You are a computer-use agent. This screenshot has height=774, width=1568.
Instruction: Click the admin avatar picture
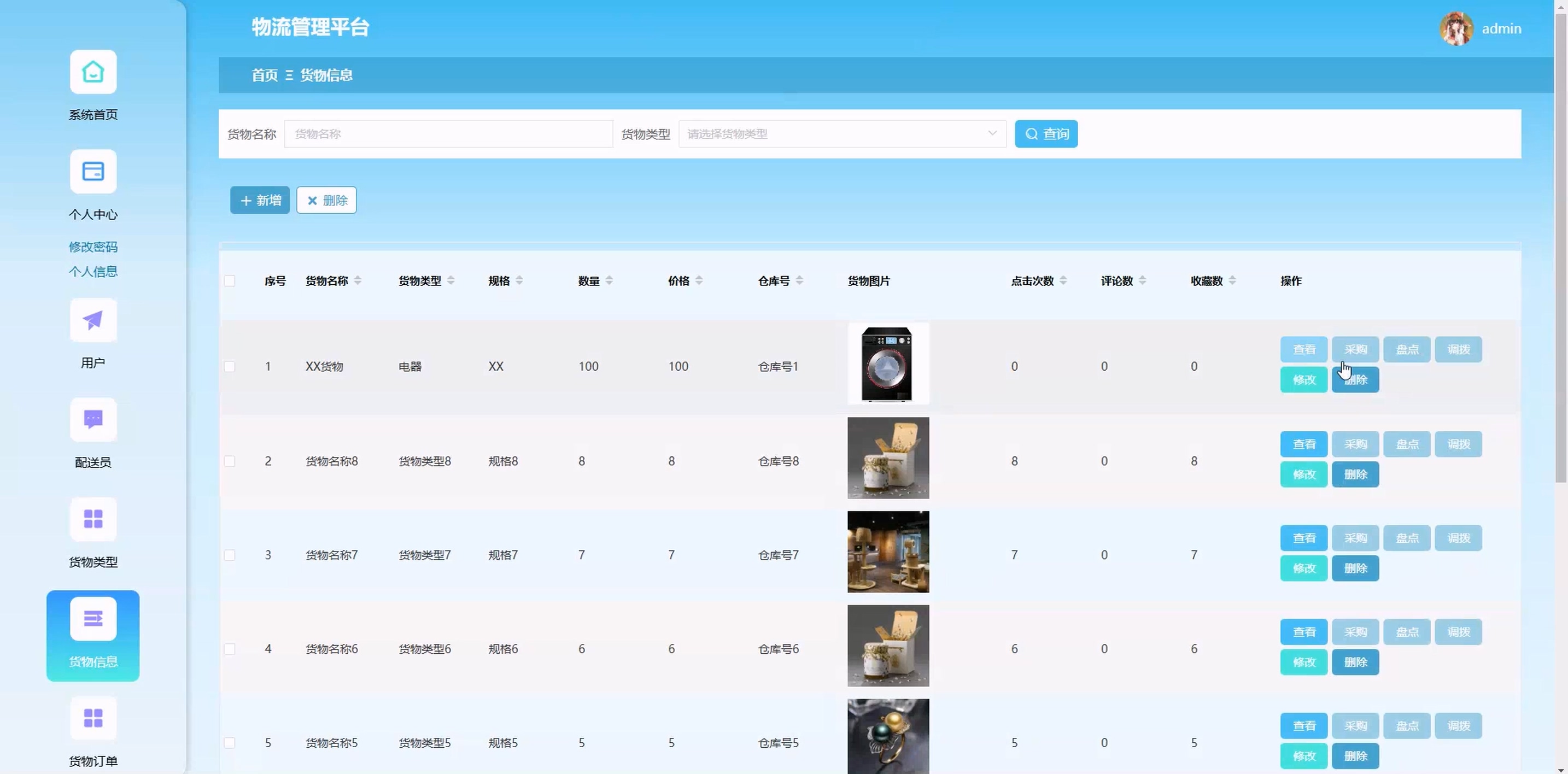(x=1455, y=28)
